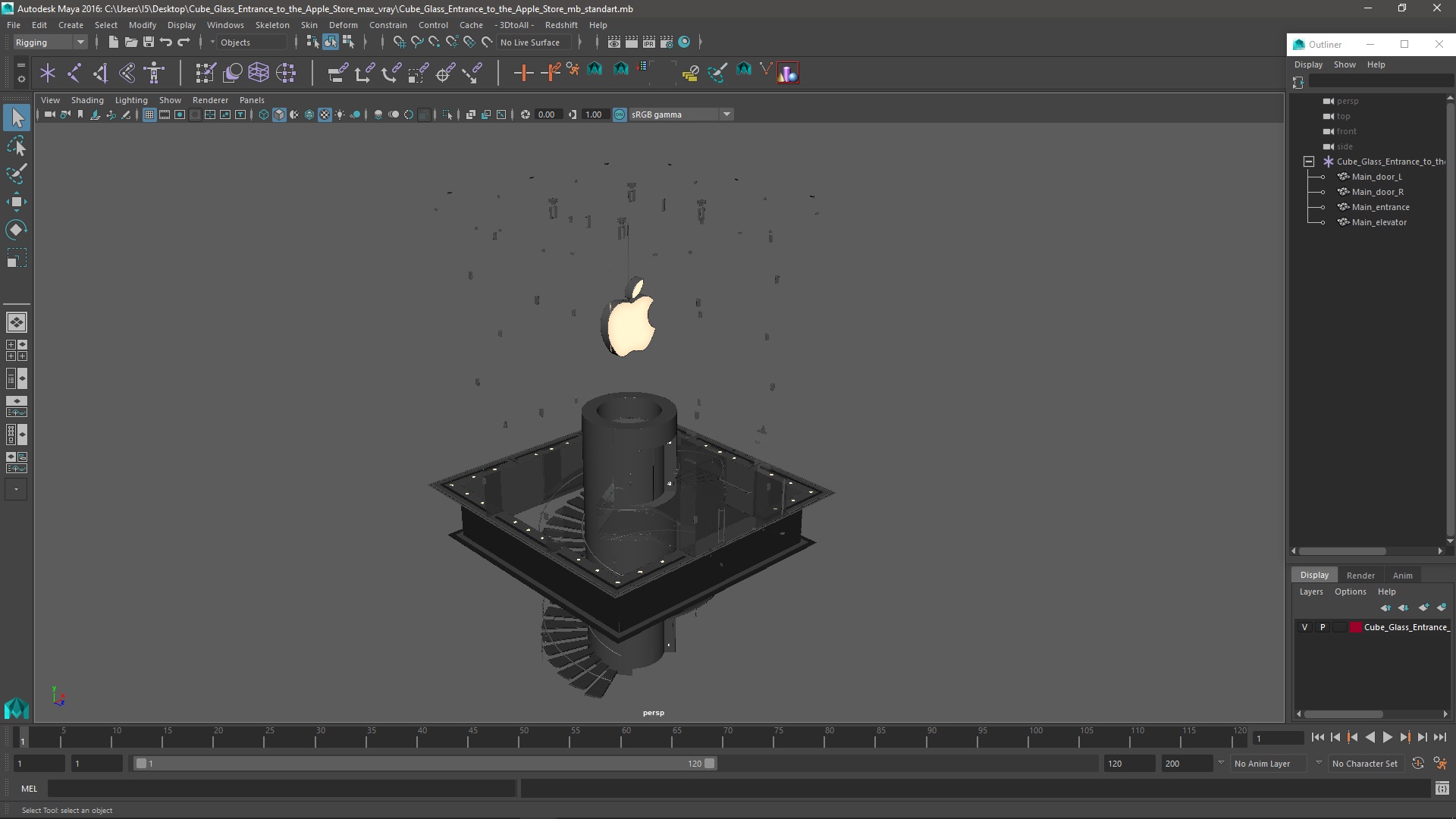Click the Save Scene disk icon
1456x819 pixels.
(149, 42)
